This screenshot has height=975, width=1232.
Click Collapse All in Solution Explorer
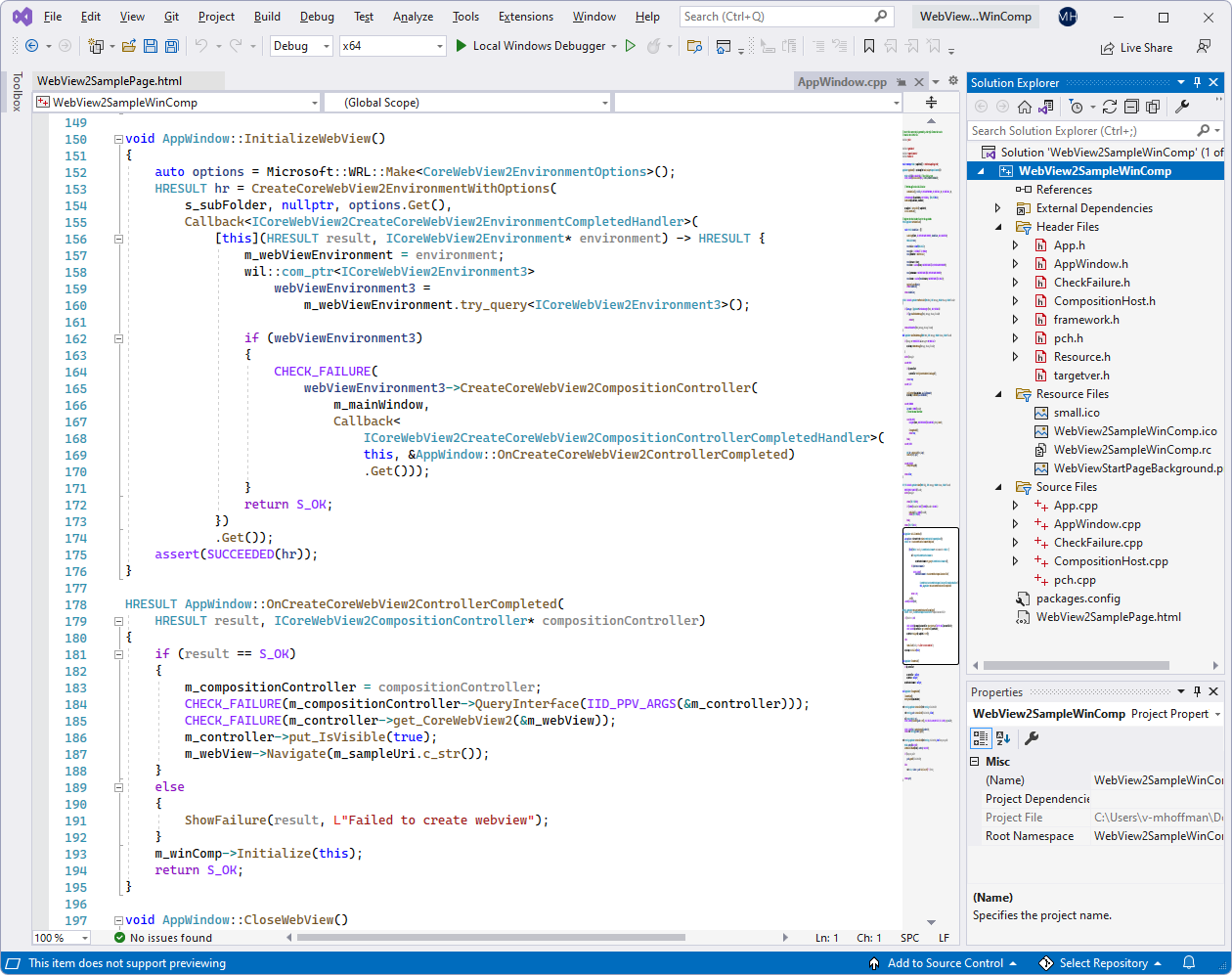1131,106
